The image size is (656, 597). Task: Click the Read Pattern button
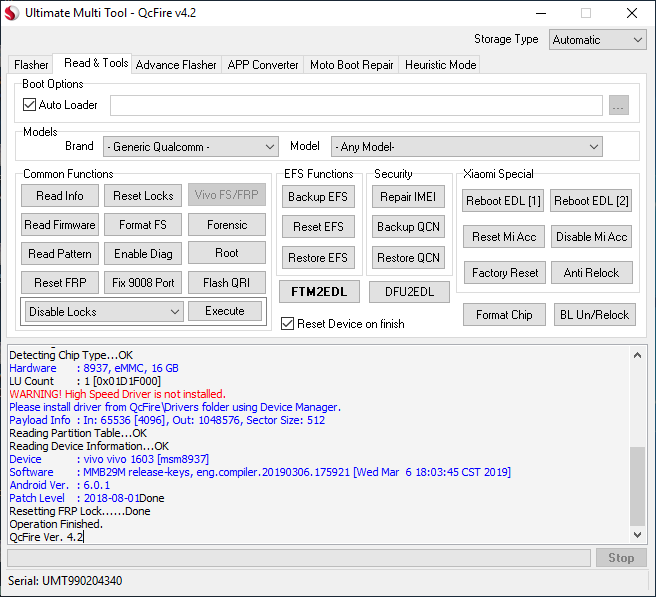(60, 254)
